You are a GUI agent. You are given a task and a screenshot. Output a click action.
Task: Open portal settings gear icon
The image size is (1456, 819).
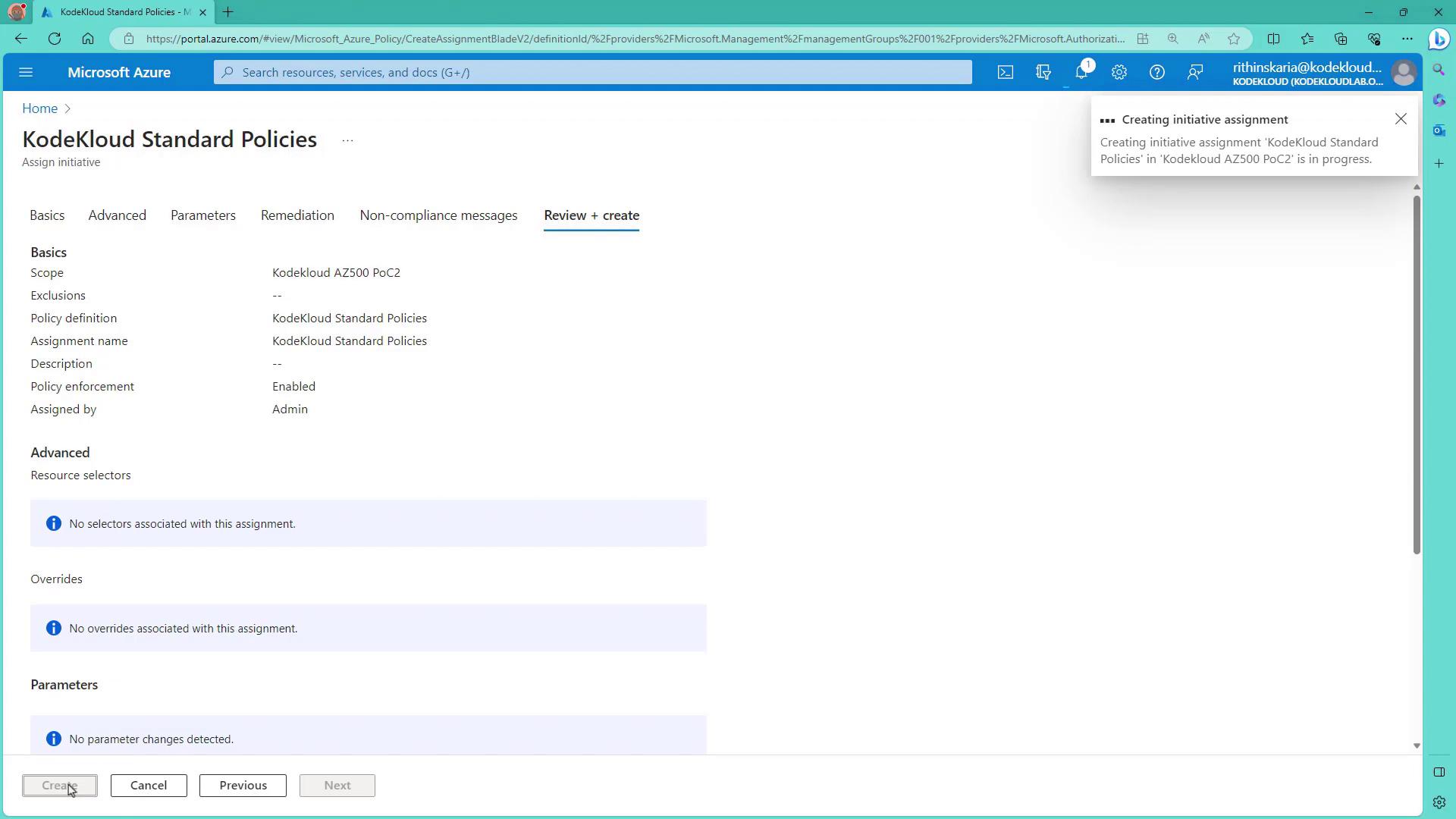click(x=1119, y=73)
